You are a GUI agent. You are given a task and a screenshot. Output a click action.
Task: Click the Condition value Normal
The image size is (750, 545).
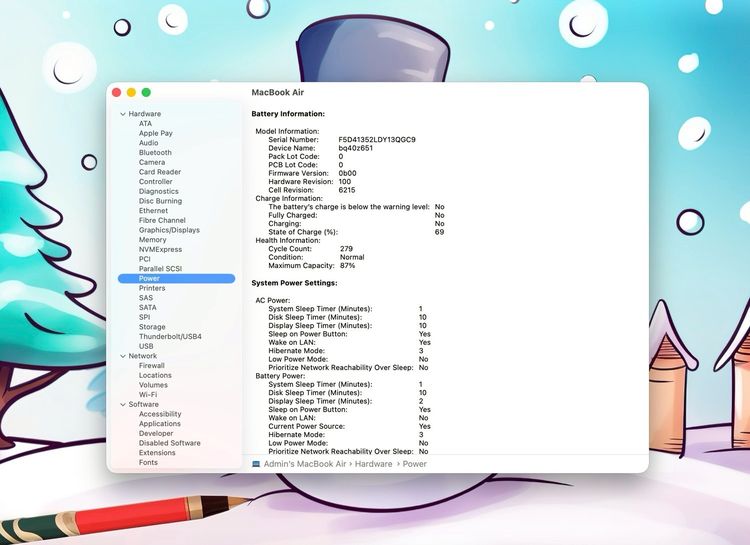click(x=352, y=257)
